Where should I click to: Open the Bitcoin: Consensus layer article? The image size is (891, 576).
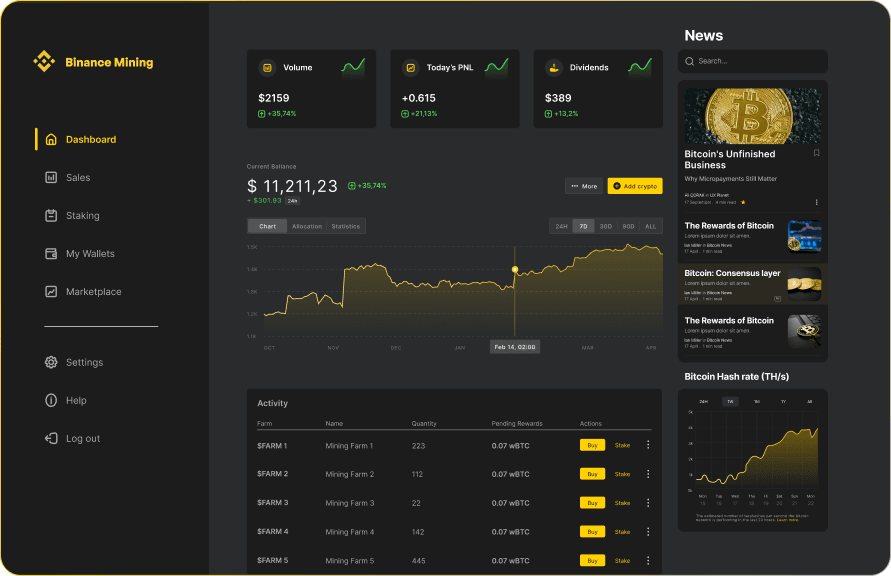click(753, 285)
